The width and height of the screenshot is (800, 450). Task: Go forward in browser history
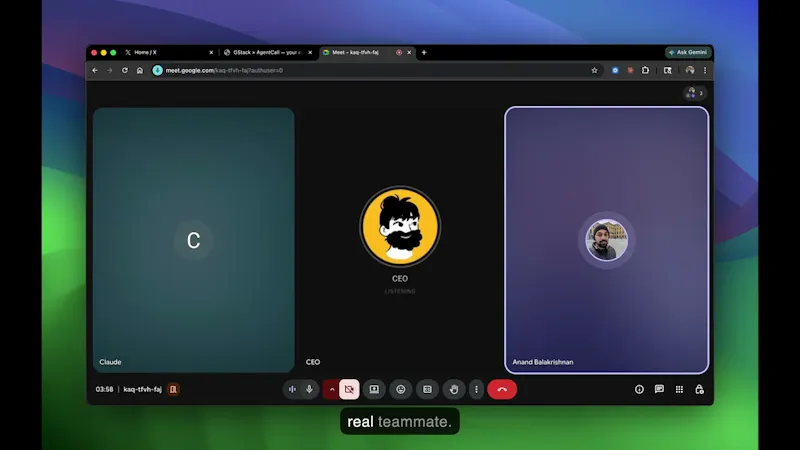[x=110, y=70]
